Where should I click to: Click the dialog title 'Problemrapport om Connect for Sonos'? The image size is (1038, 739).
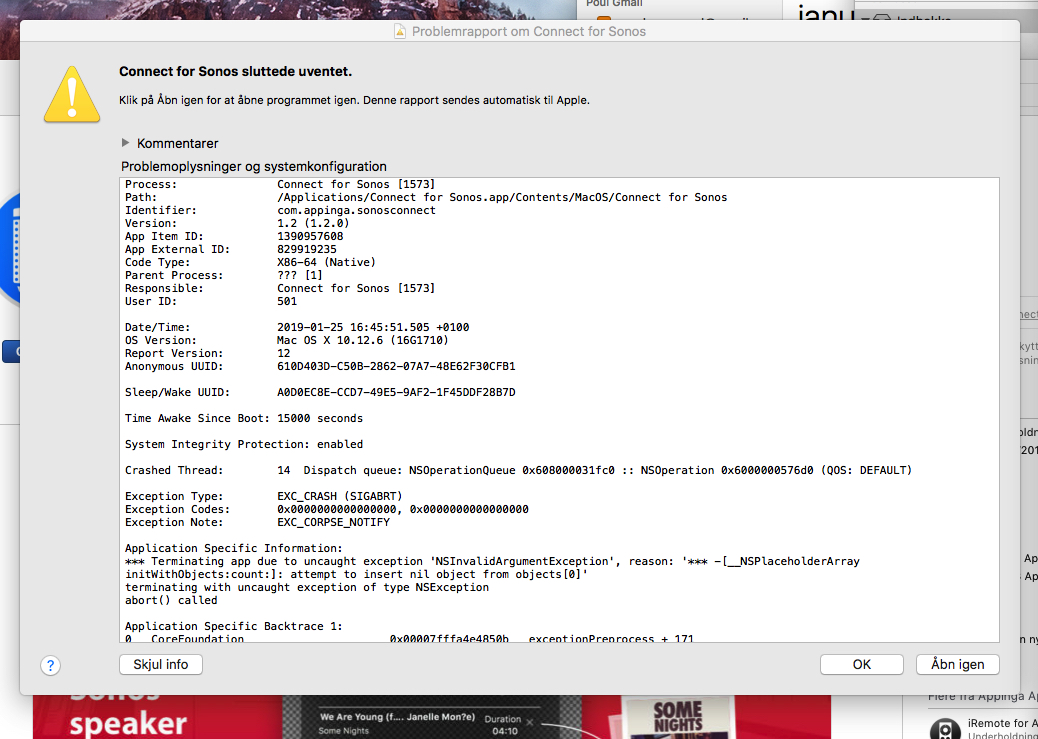pos(528,31)
